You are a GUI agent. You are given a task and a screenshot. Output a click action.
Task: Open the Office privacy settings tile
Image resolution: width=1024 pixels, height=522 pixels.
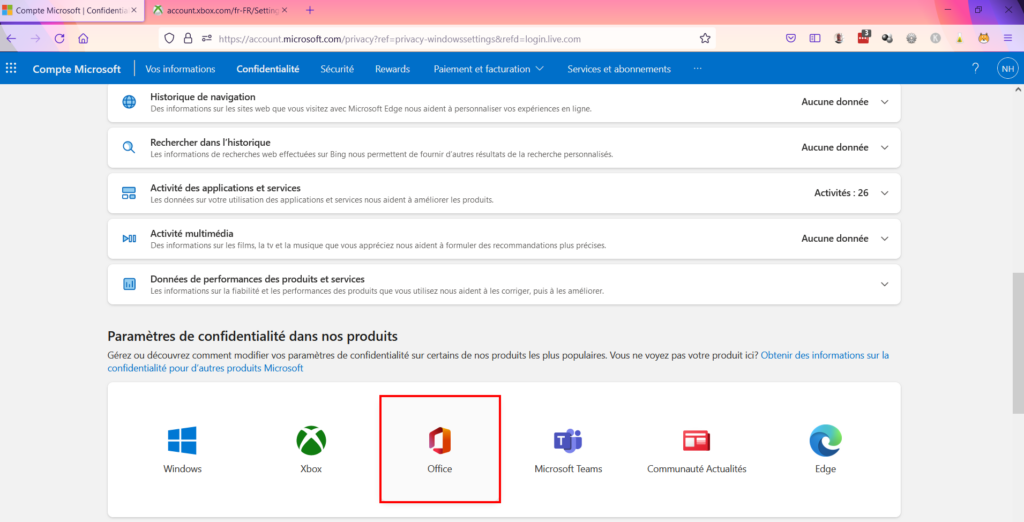[x=440, y=449]
